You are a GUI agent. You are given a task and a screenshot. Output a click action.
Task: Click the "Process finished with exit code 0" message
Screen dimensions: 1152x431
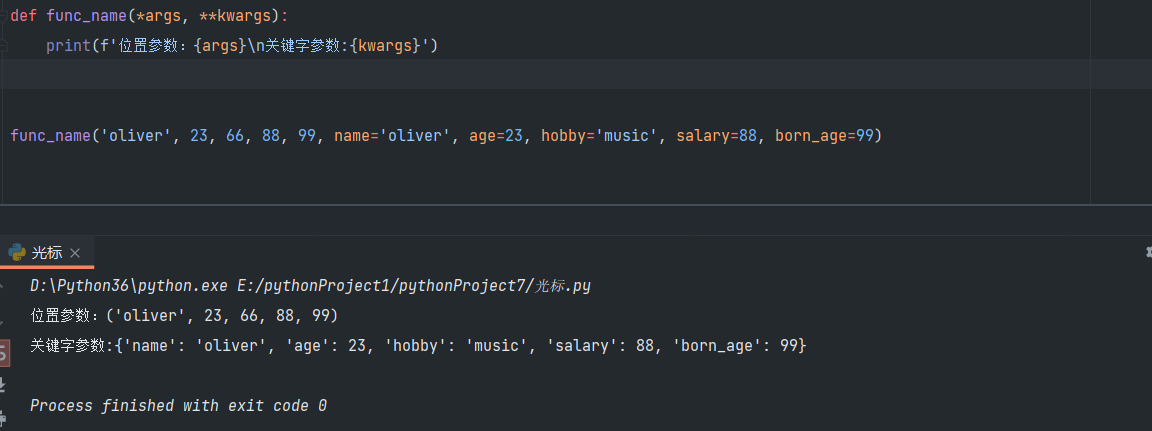[178, 406]
